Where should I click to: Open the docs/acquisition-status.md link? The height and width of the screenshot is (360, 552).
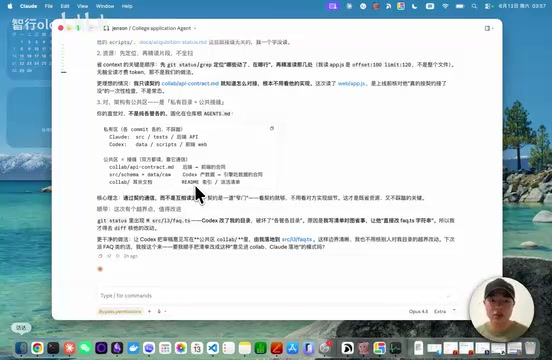click(x=173, y=42)
